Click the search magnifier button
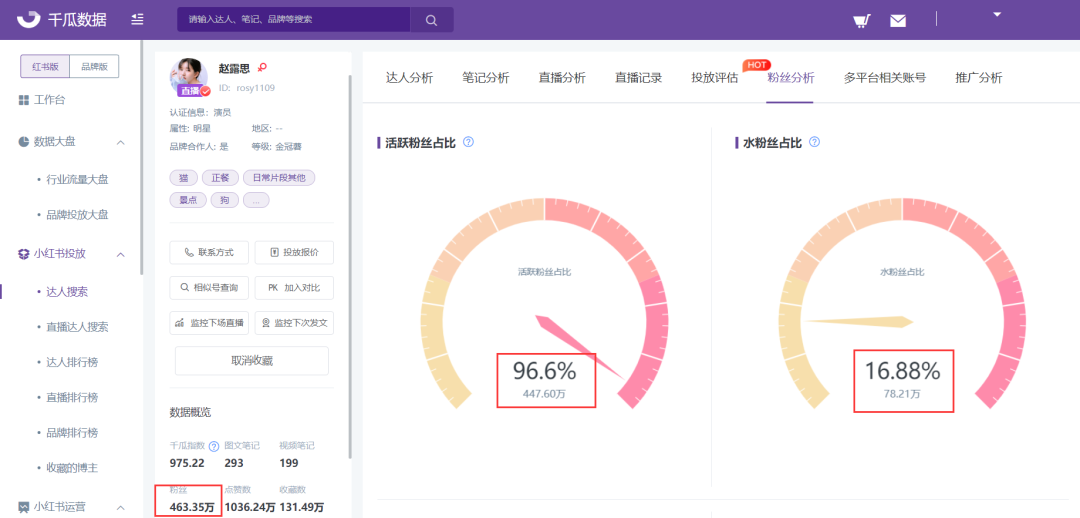The image size is (1080, 518). coord(431,20)
